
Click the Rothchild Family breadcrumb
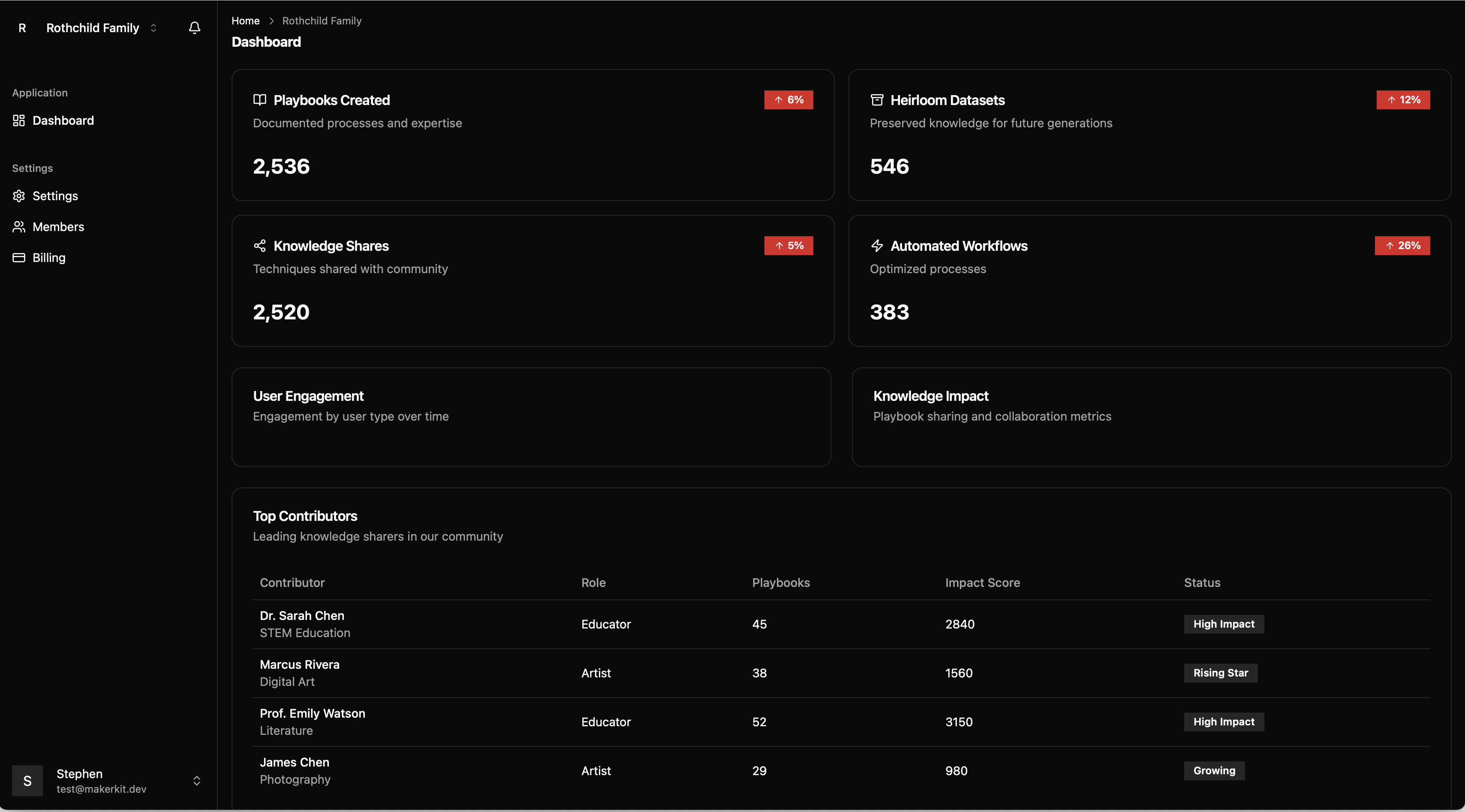[321, 21]
